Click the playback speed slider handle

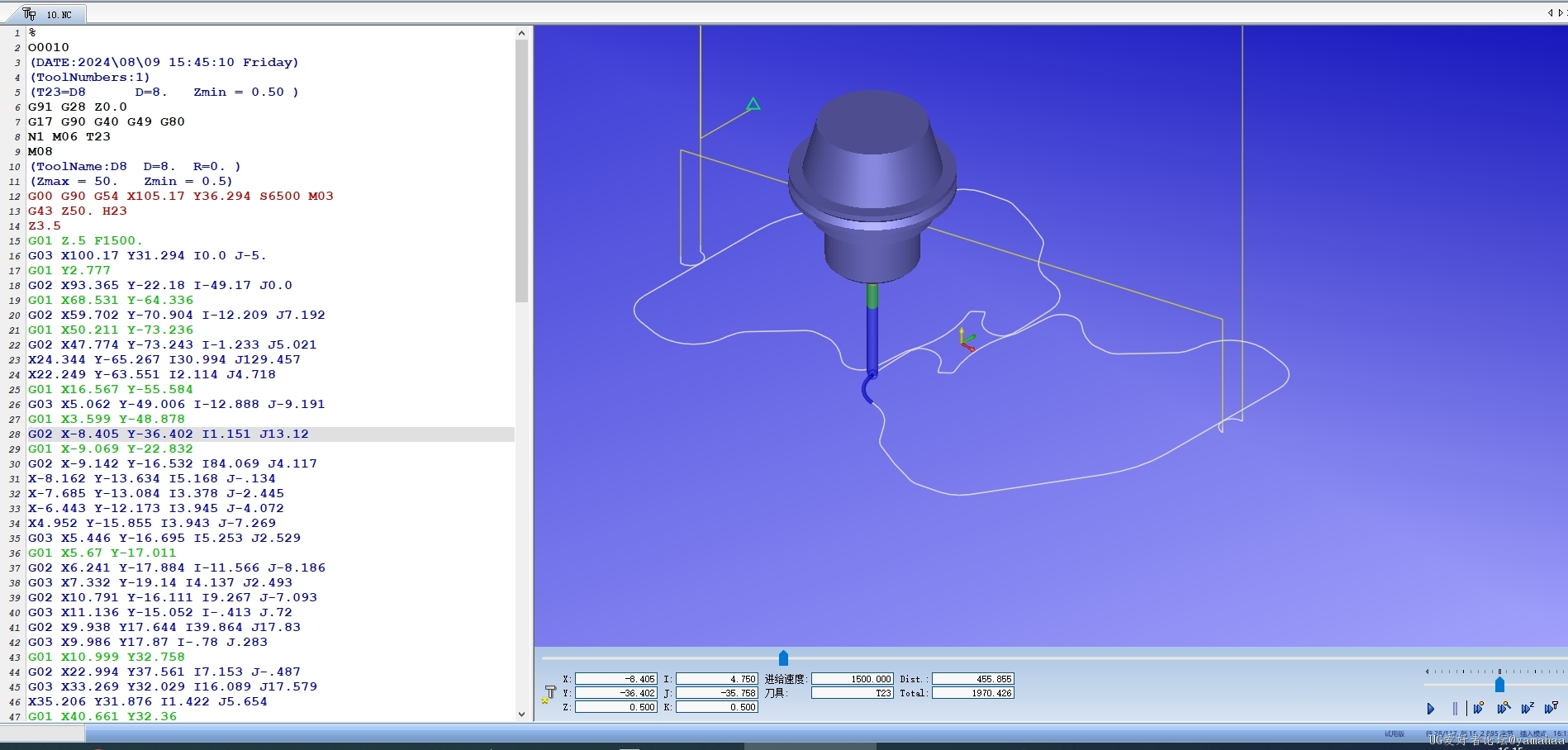coord(1499,685)
